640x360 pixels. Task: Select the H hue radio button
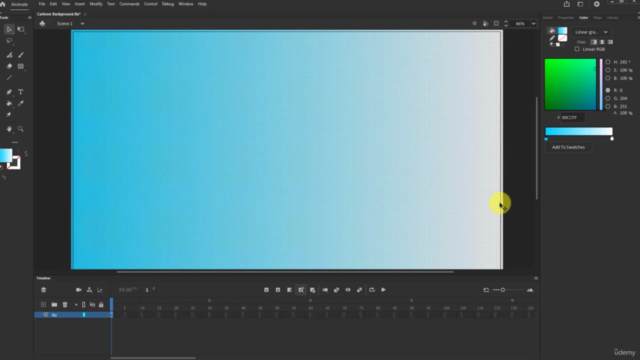point(608,62)
